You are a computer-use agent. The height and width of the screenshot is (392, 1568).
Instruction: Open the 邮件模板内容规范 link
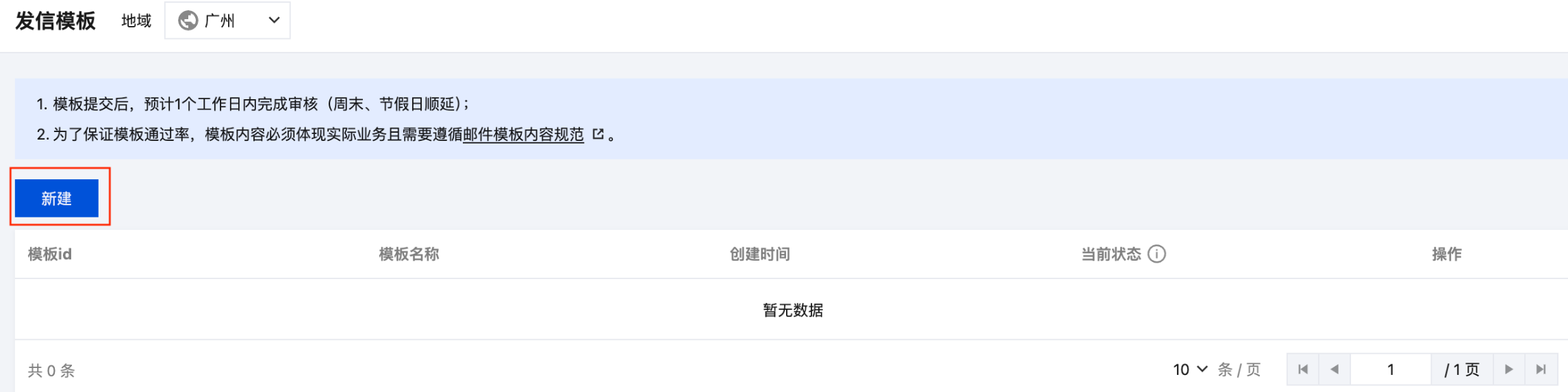(523, 135)
